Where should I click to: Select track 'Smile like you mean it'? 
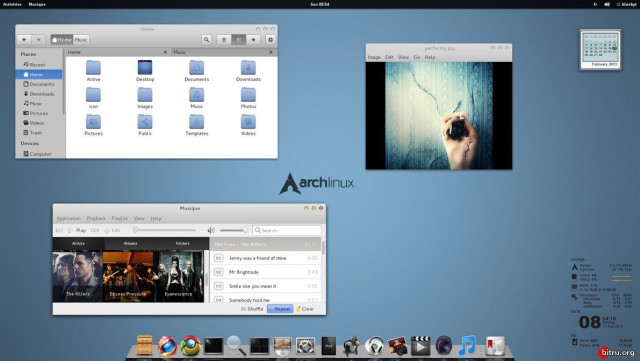point(266,286)
